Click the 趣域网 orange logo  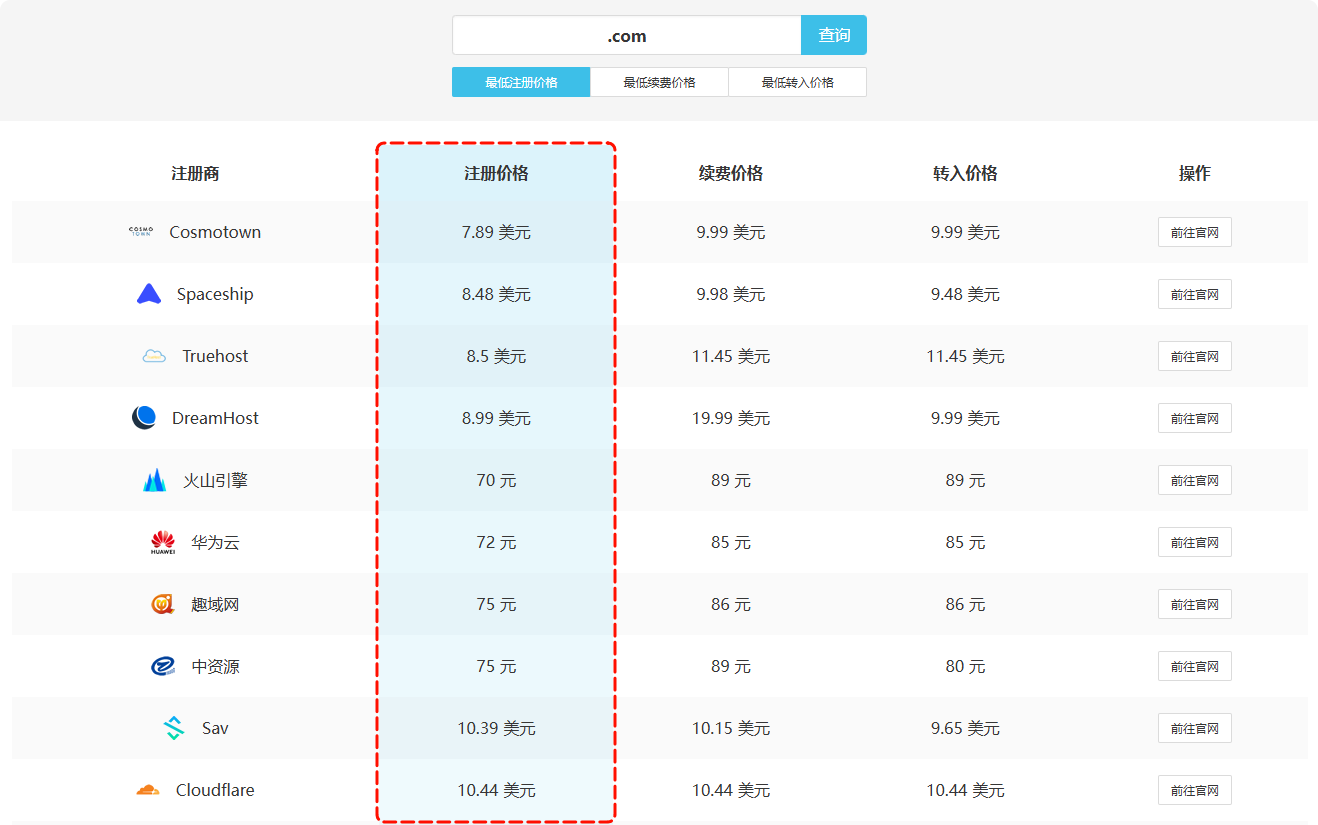[163, 605]
